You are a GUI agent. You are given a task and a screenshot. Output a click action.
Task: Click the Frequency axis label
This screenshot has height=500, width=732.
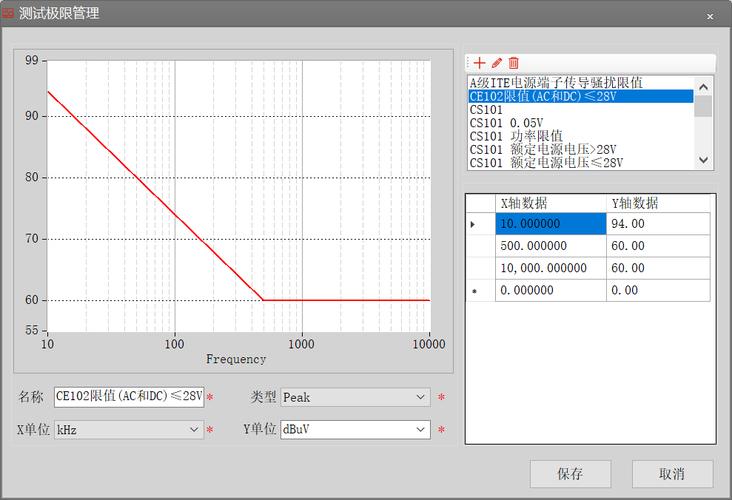tap(236, 359)
